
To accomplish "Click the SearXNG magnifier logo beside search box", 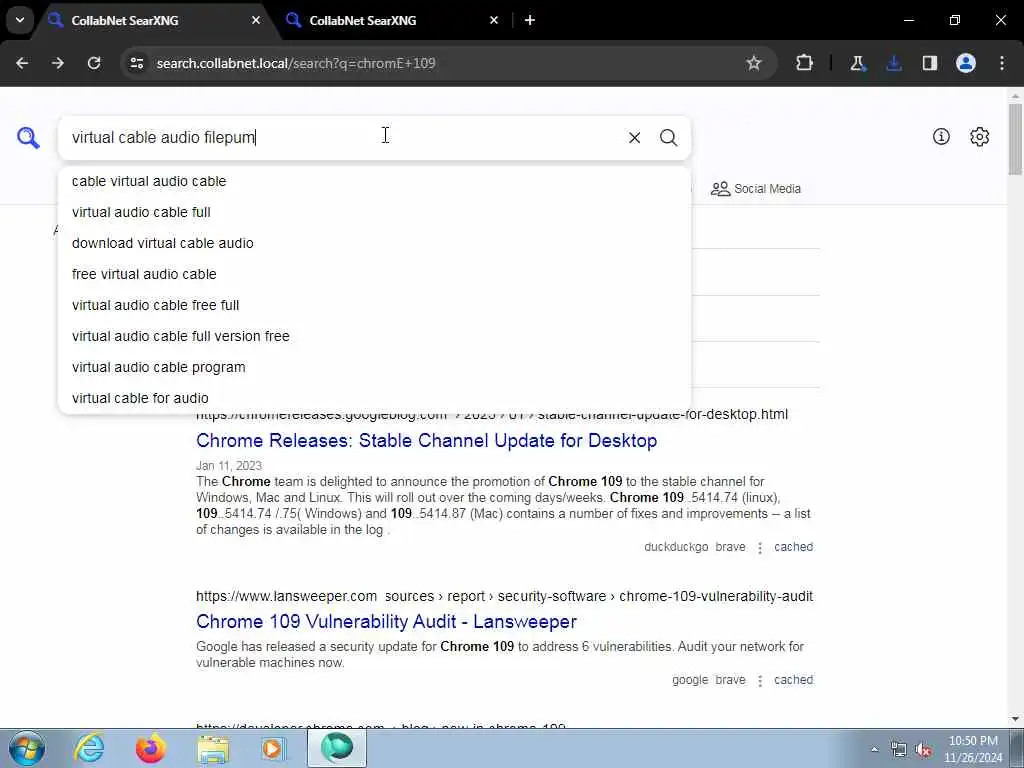I will pyautogui.click(x=28, y=138).
